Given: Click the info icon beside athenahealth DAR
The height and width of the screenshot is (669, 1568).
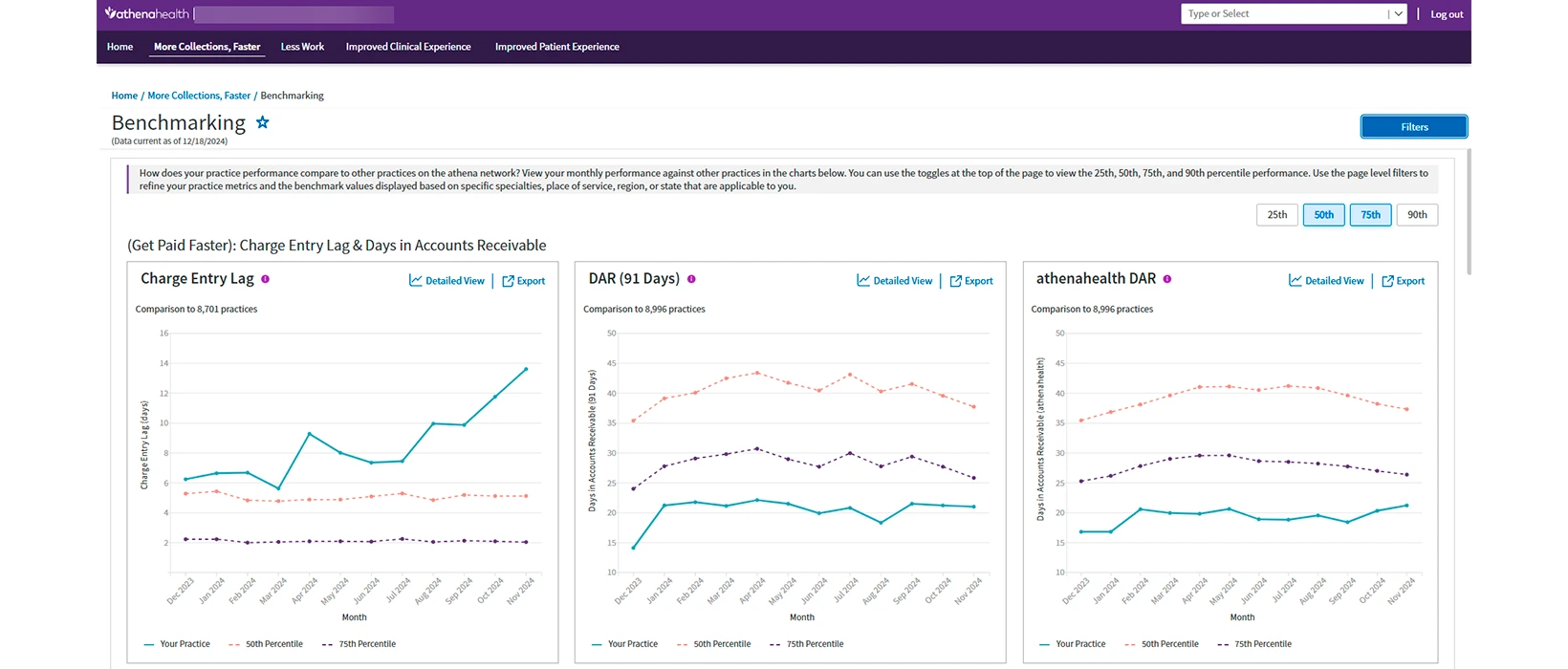Looking at the screenshot, I should coord(1167,279).
